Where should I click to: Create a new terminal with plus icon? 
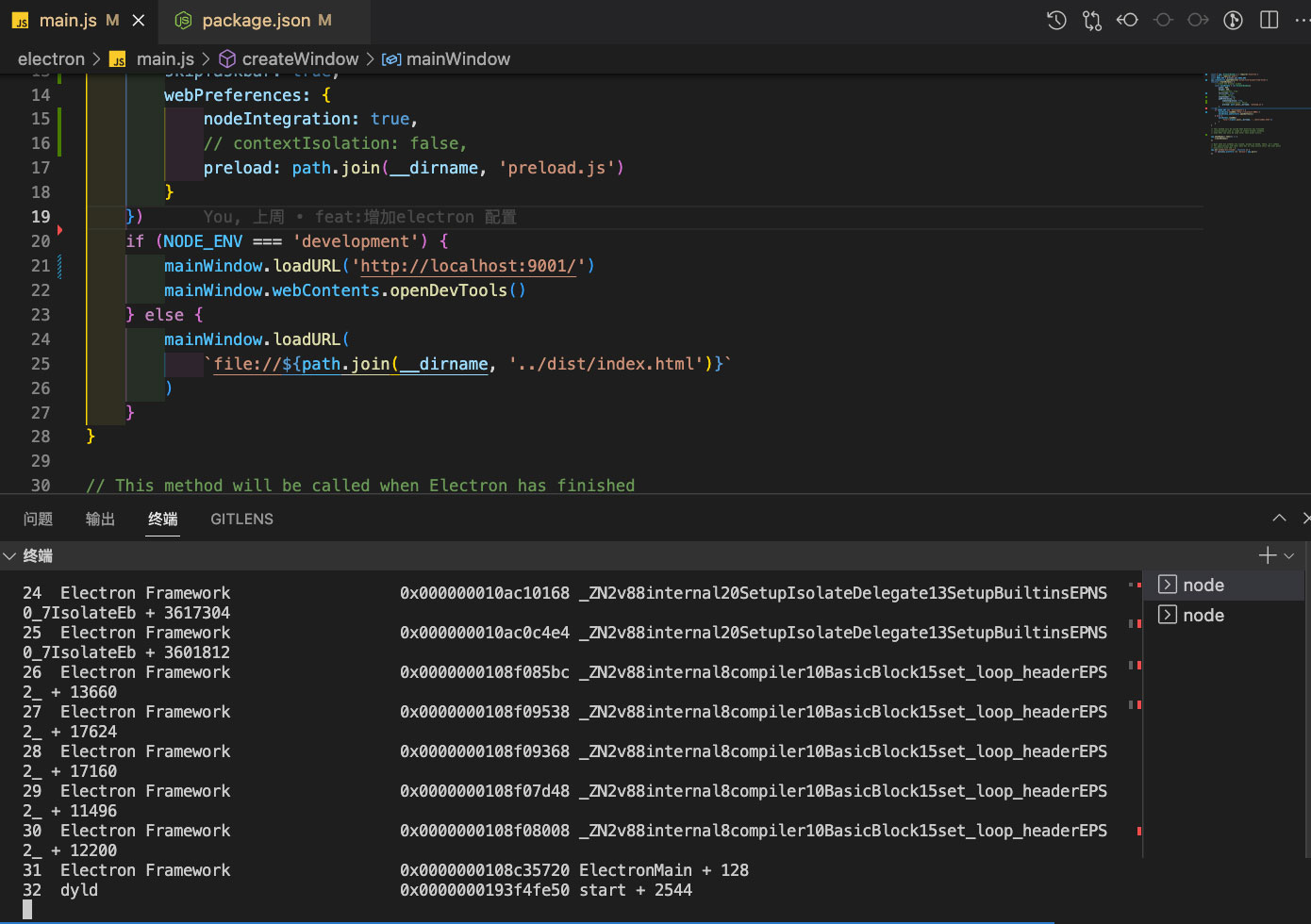[1268, 555]
